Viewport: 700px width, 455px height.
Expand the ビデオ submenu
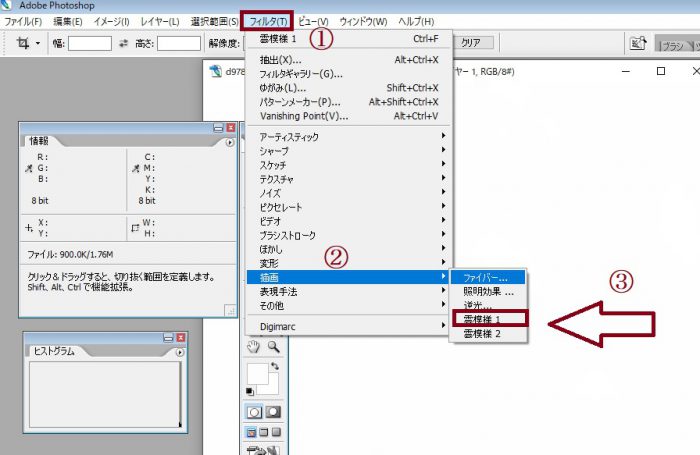point(349,221)
